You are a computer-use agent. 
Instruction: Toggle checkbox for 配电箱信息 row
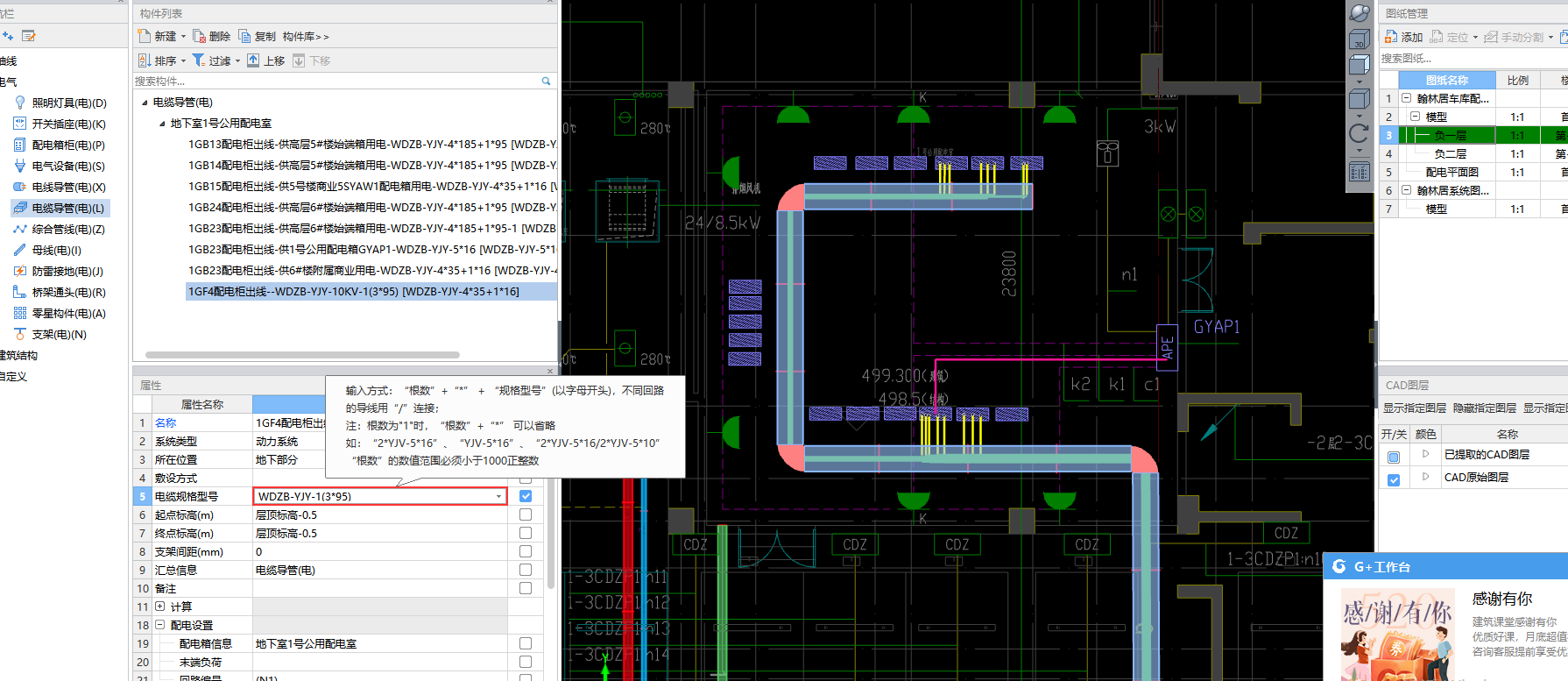tap(526, 643)
